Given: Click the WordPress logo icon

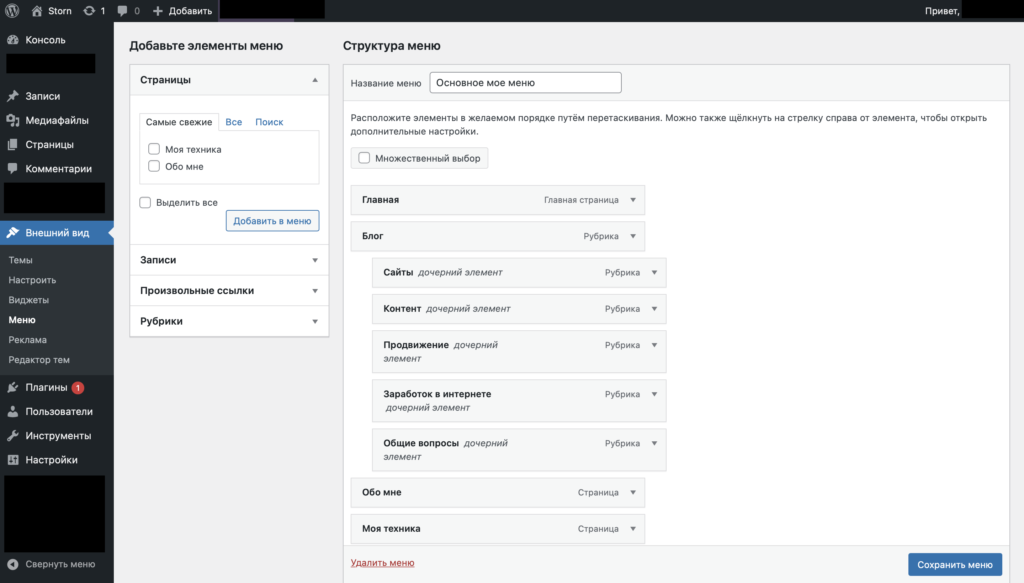Looking at the screenshot, I should click(x=12, y=10).
